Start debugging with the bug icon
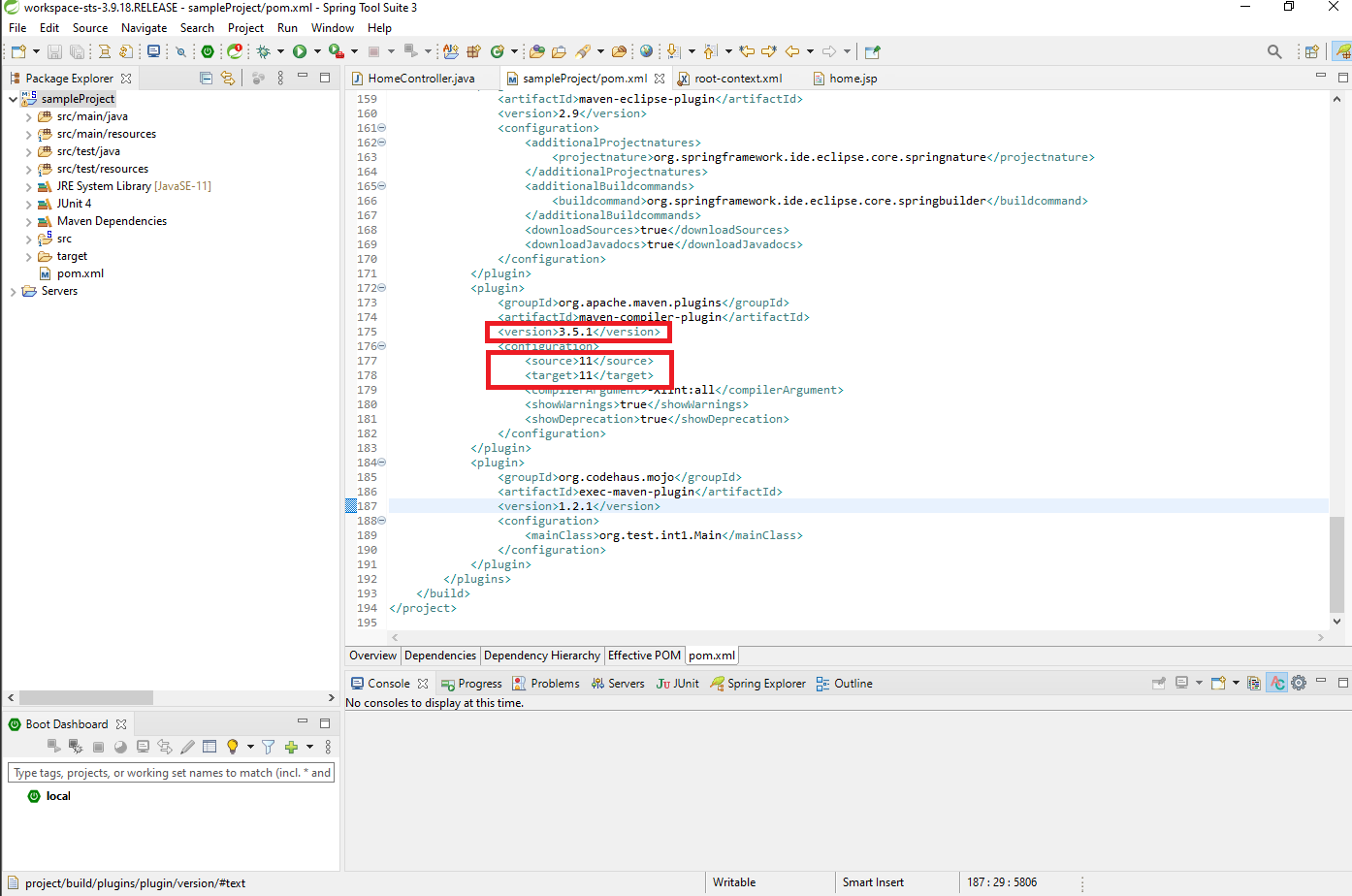 click(263, 51)
